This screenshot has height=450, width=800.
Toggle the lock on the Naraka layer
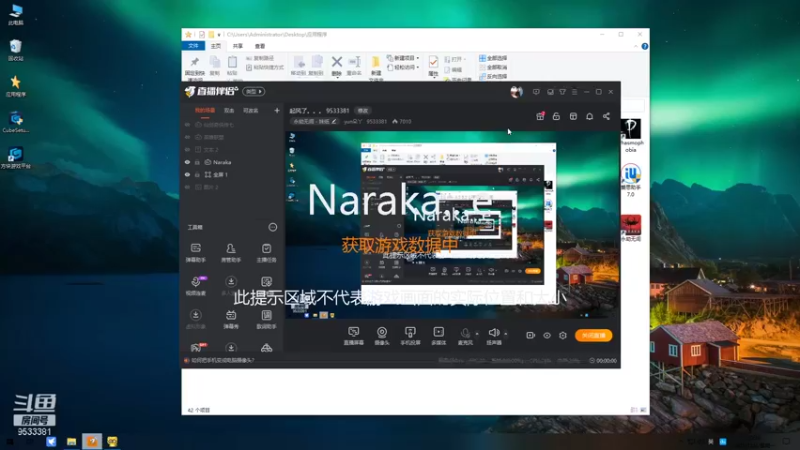point(197,162)
